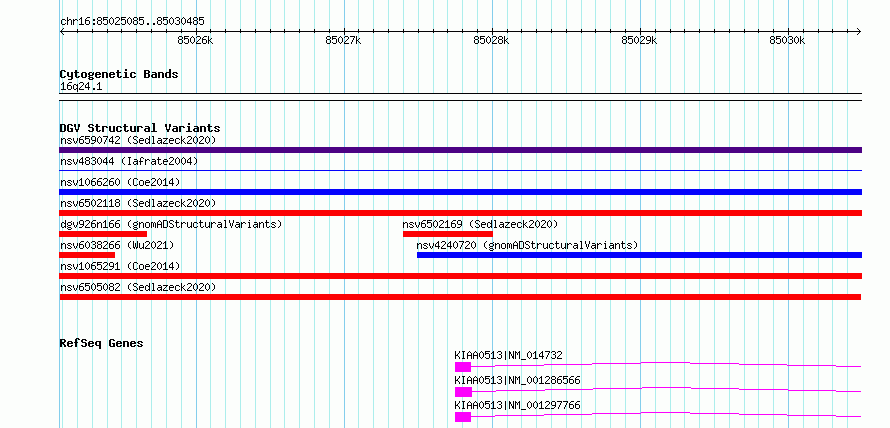Select the magenta exon box of NM_014732
Screen dimensions: 890x428
[x=463, y=367]
